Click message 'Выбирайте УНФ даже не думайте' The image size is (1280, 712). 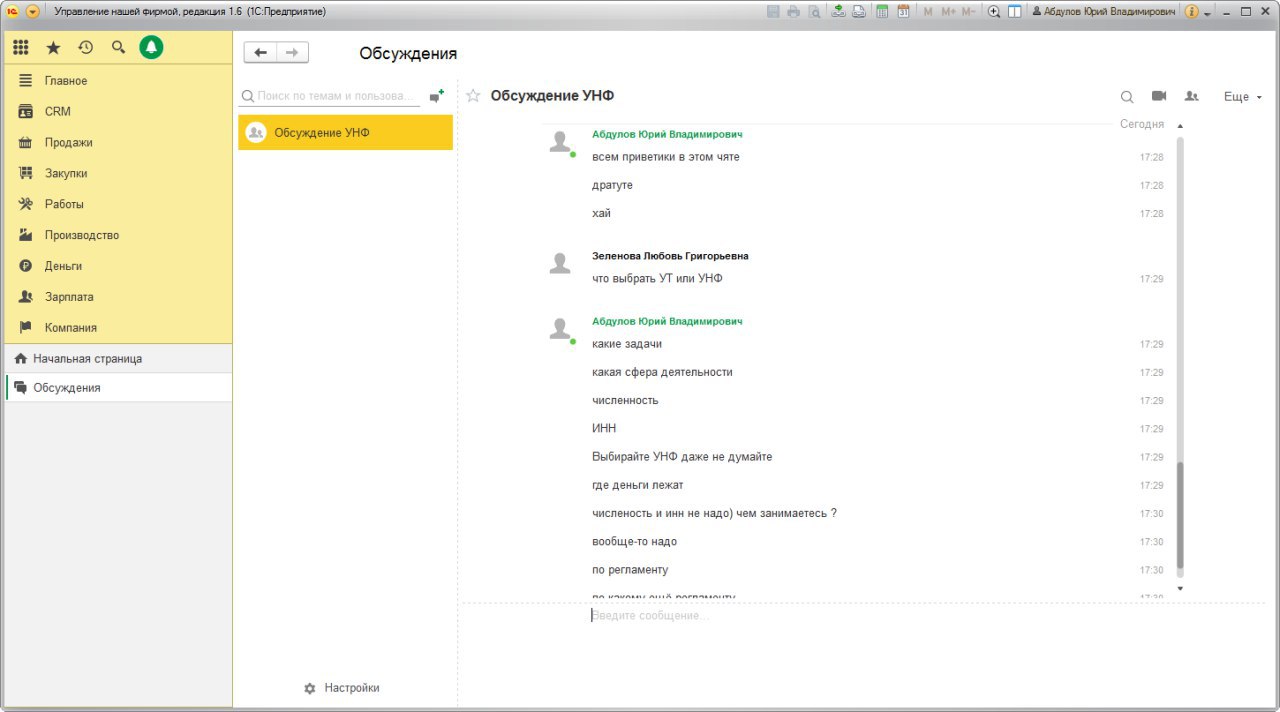pos(682,457)
